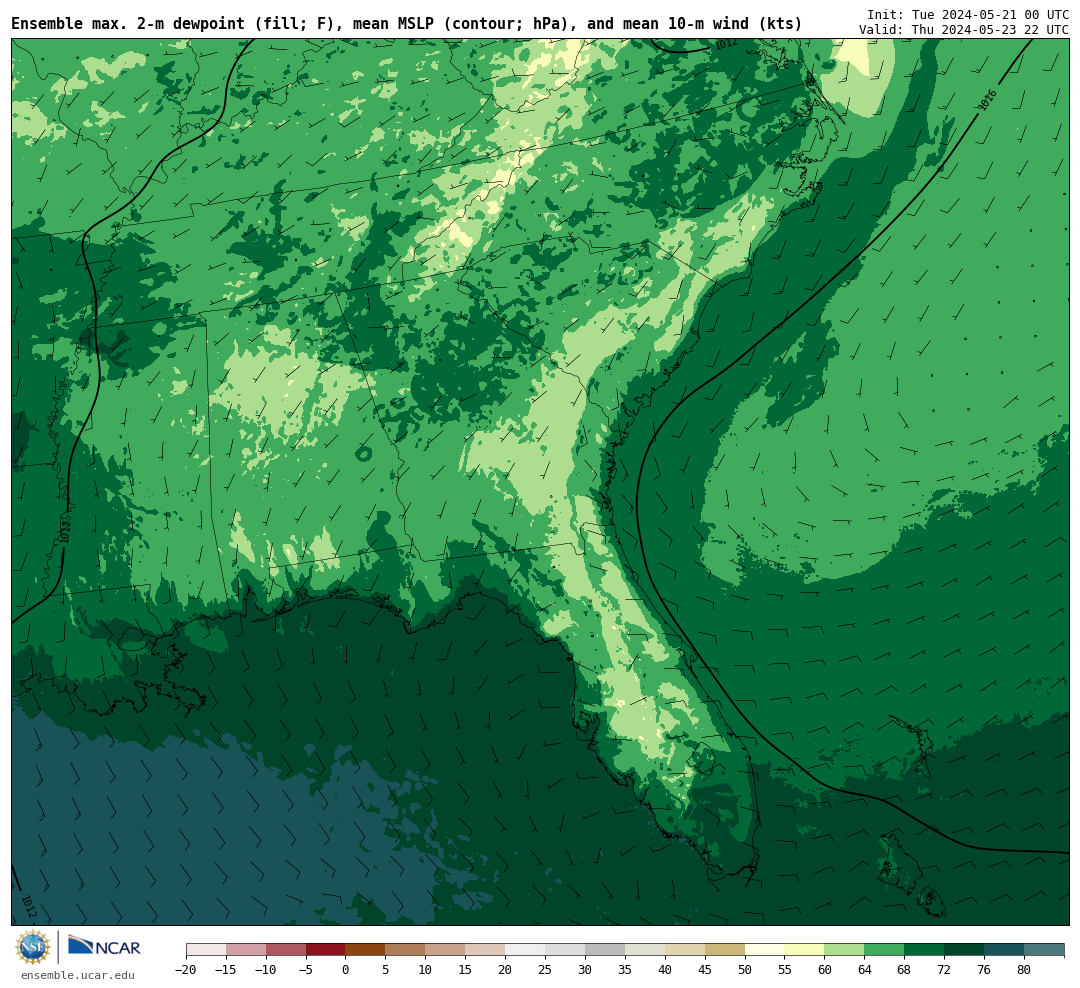Click the colorbar tick label '64'

pos(865,970)
